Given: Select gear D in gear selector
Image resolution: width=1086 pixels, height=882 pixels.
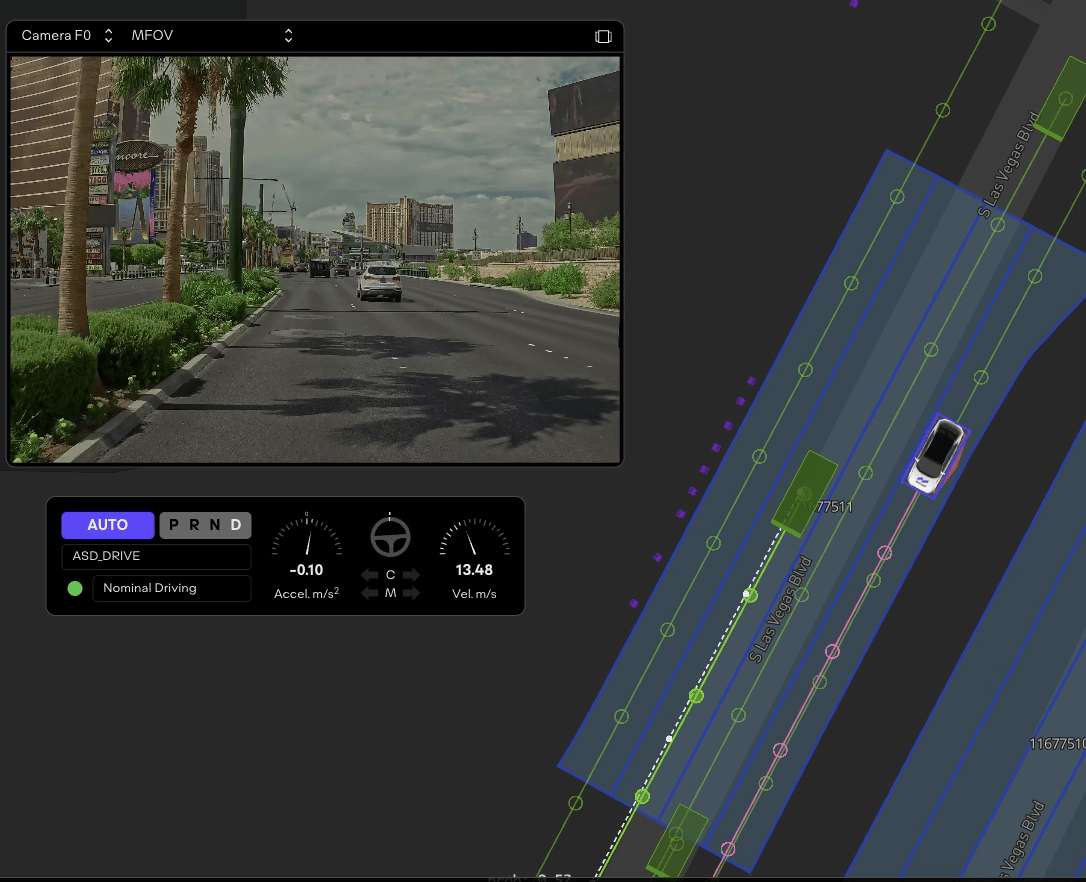Looking at the screenshot, I should point(236,525).
